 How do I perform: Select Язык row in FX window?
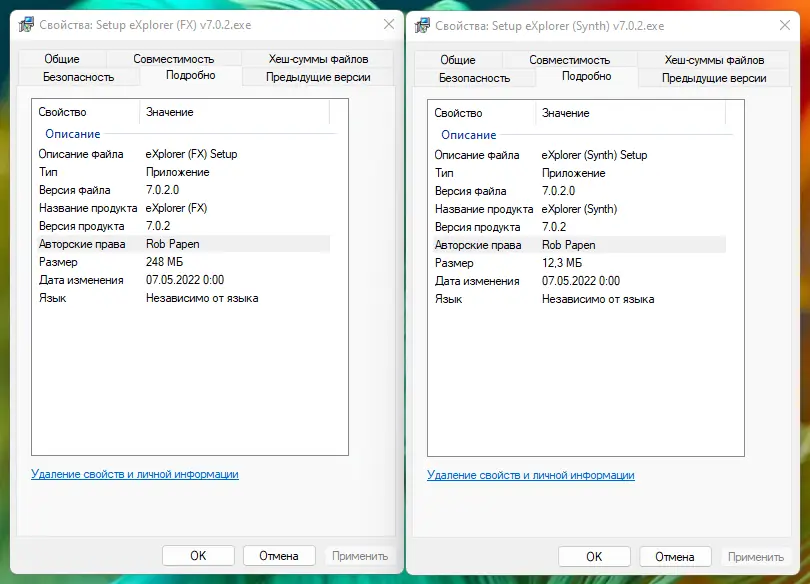183,298
